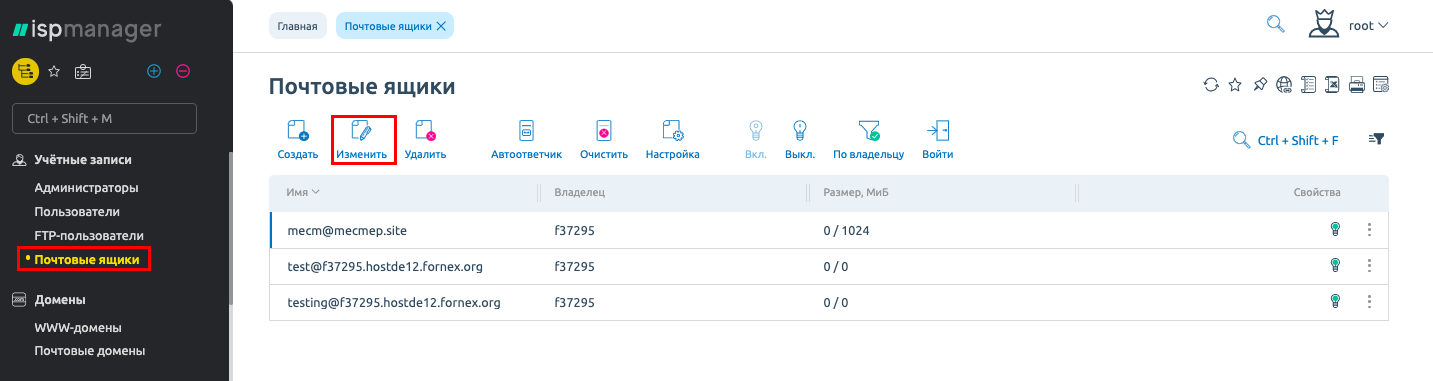
Task: Open table settings icon with gear
Action: 1381,85
